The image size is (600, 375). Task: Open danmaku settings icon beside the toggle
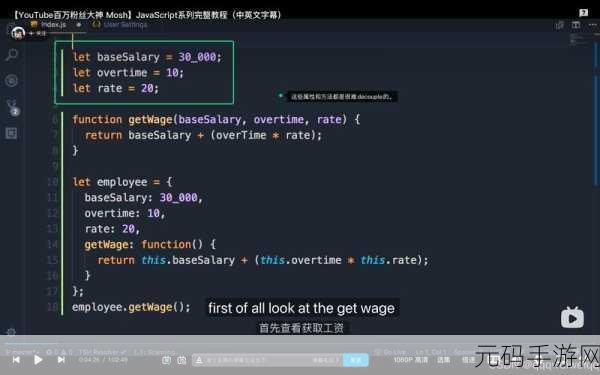pos(182,360)
